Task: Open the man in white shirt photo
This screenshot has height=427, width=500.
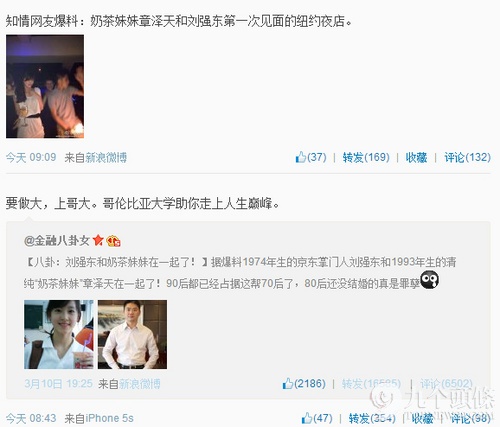Action: click(x=132, y=334)
